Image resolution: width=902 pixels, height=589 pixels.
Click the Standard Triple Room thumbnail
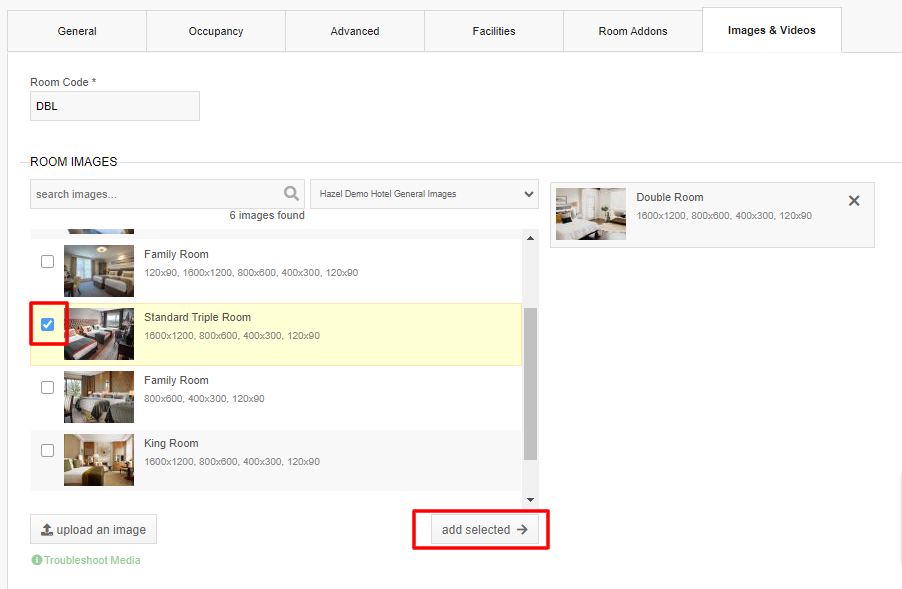tap(99, 334)
